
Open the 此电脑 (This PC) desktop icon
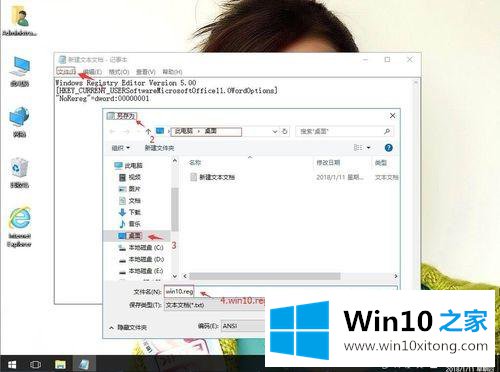click(x=19, y=72)
